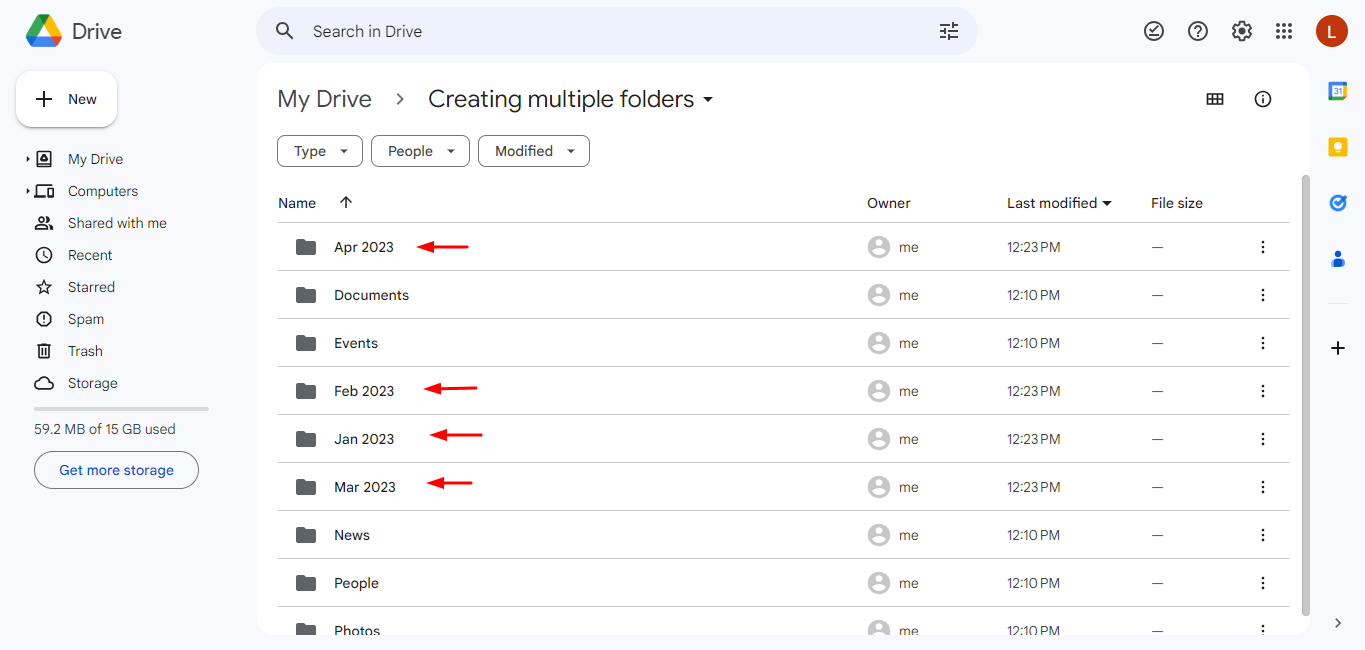The height and width of the screenshot is (650, 1365).
Task: Open Google Drive settings gear
Action: [x=1241, y=31]
